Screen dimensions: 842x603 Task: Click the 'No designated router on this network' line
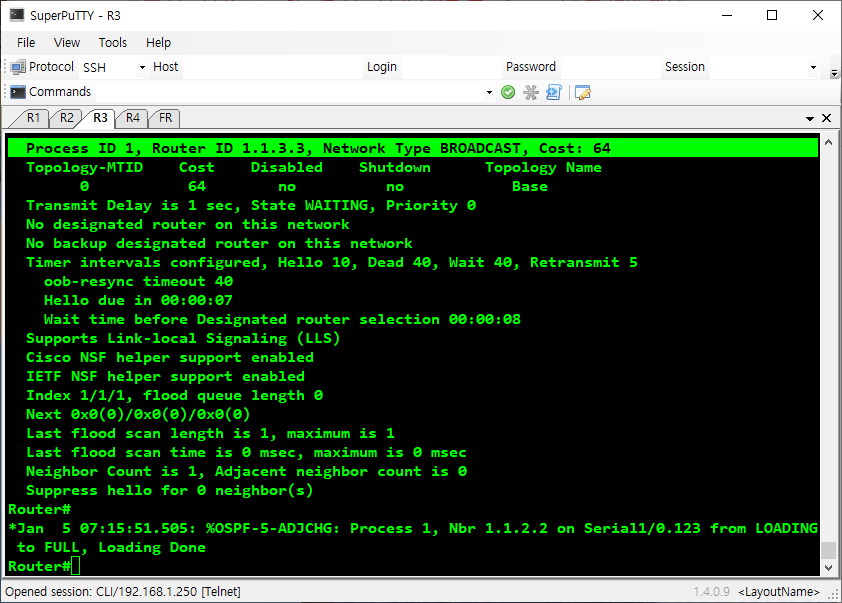coord(187,224)
